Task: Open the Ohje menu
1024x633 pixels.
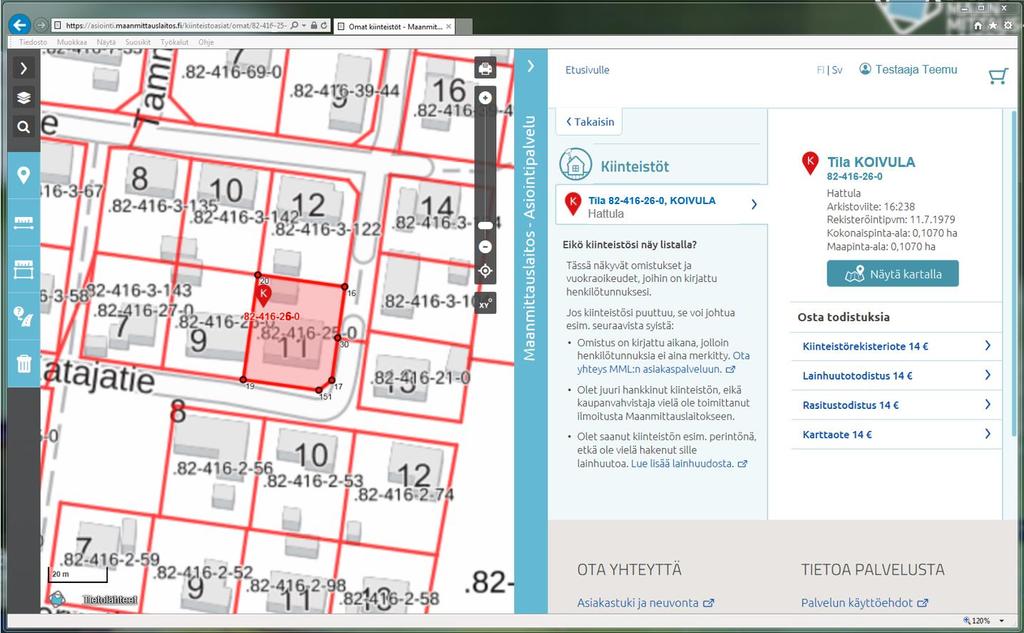Action: pyautogui.click(x=206, y=42)
